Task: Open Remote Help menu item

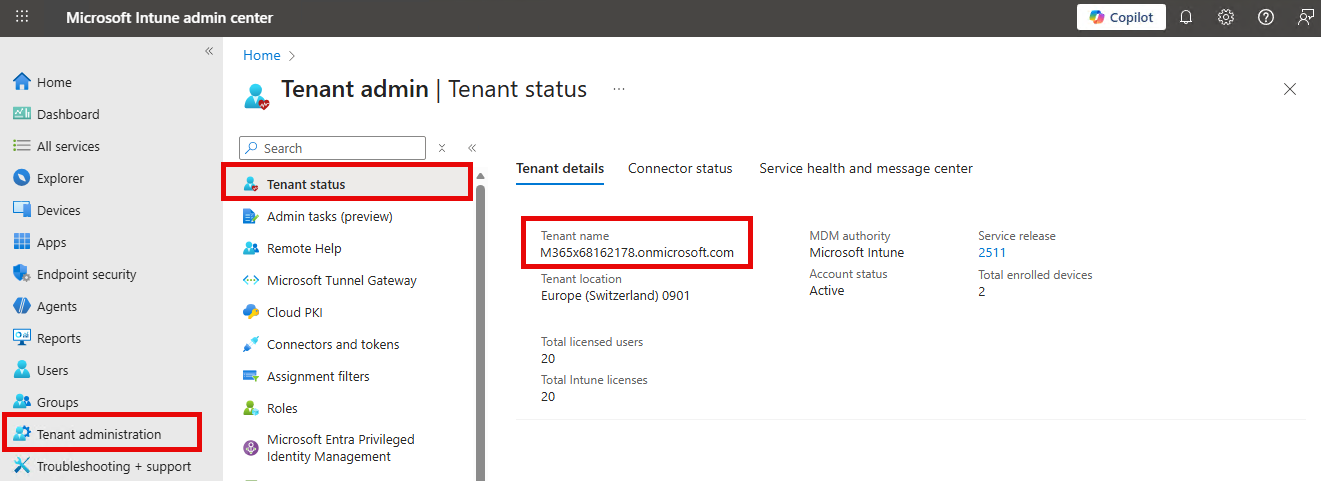Action: coord(304,248)
